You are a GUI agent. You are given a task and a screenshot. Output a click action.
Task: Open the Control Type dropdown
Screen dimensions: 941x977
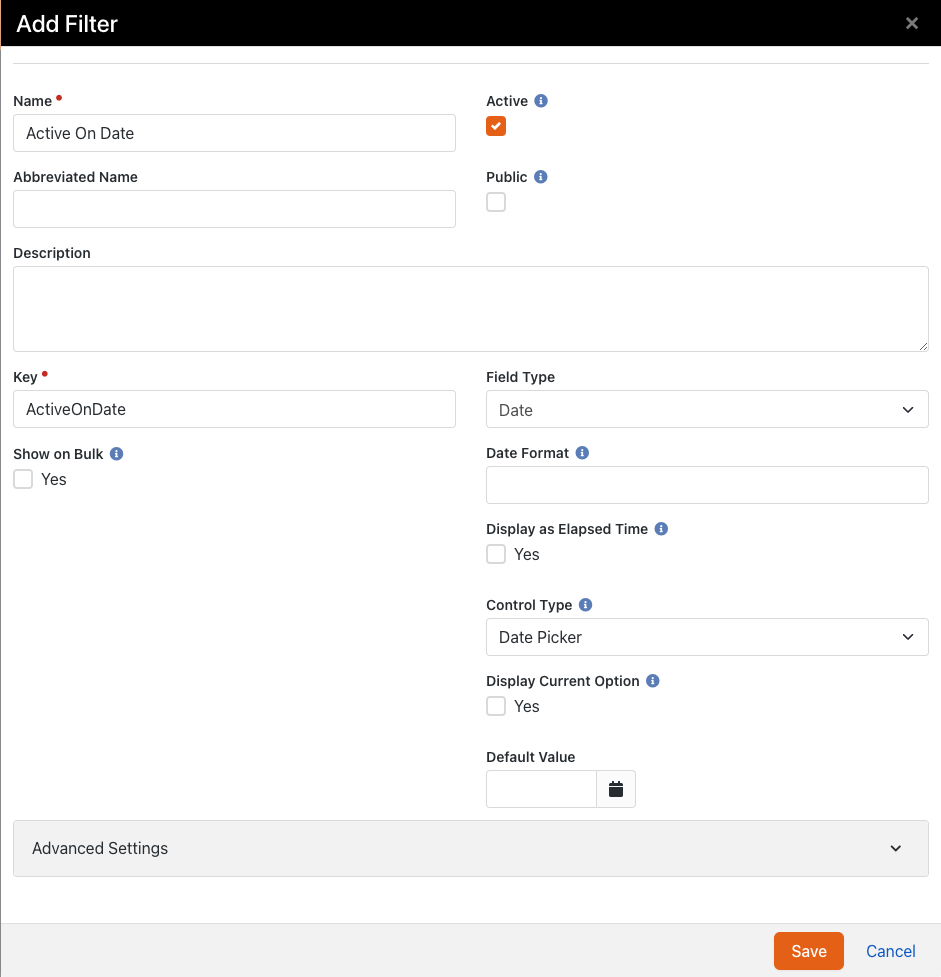point(707,637)
